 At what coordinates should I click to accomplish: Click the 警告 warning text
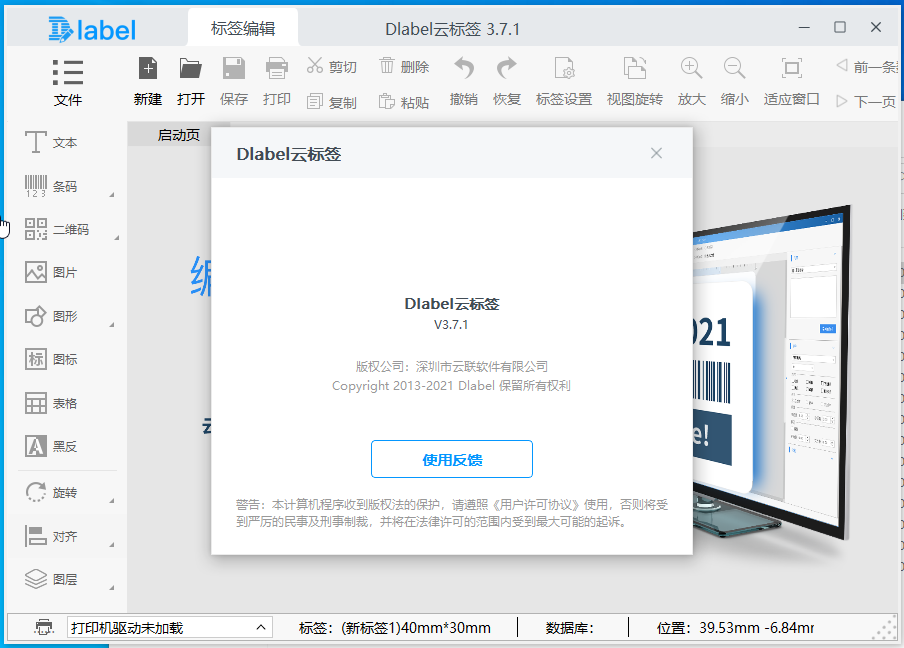click(x=452, y=513)
